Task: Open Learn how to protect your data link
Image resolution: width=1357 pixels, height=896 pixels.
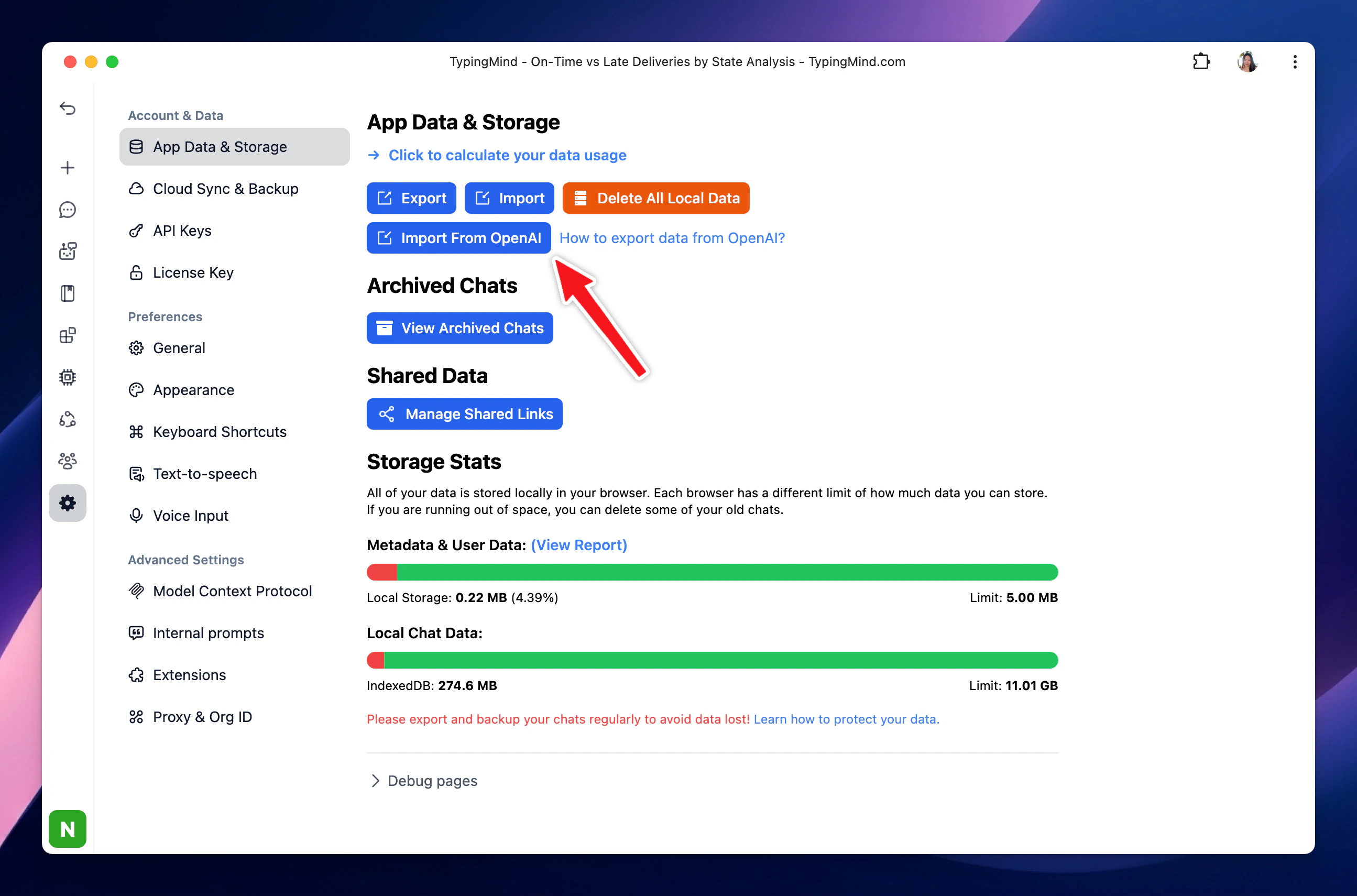Action: [x=846, y=719]
